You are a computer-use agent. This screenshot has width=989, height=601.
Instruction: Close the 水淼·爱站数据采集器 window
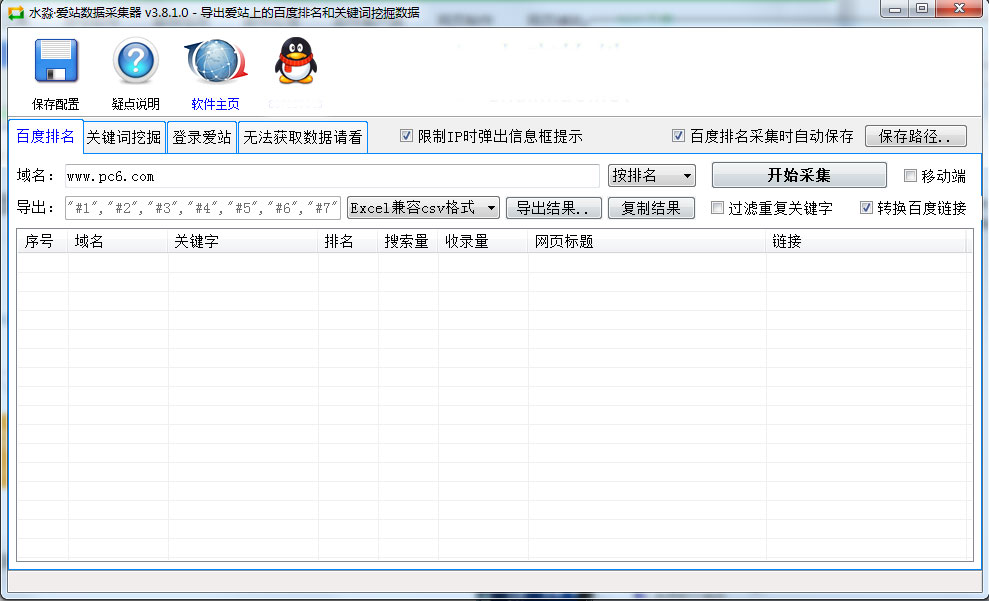point(959,9)
